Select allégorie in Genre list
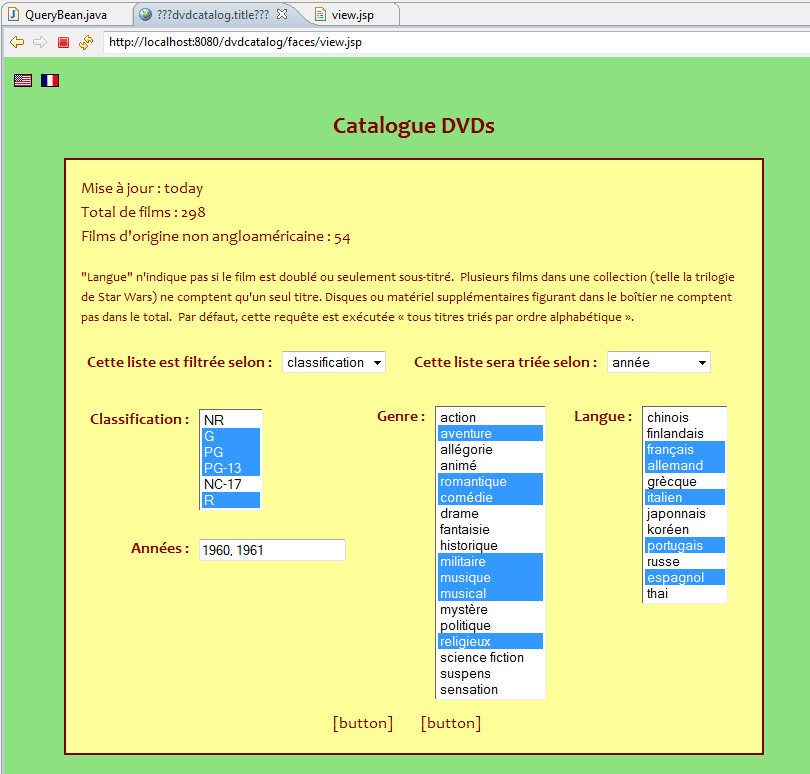This screenshot has height=774, width=810. click(x=490, y=449)
